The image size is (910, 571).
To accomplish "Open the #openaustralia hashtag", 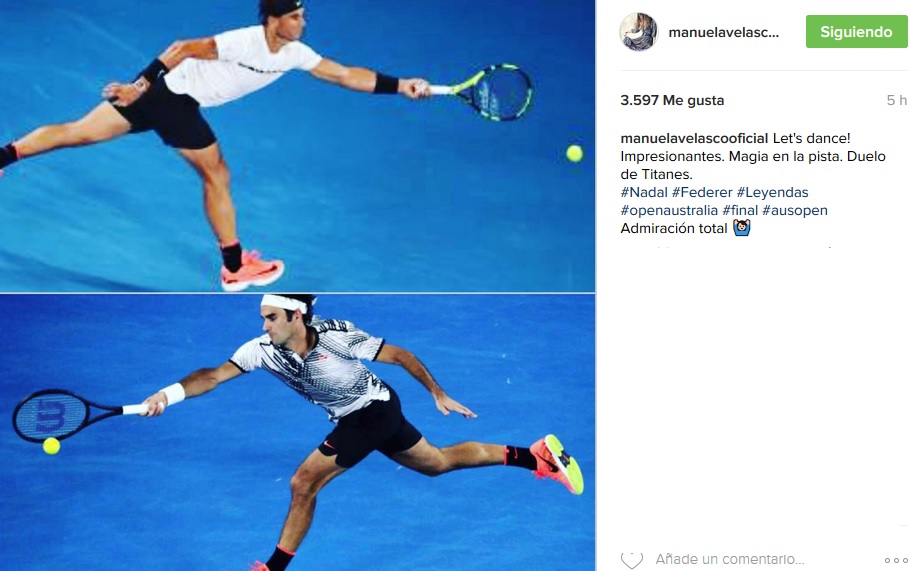I will tap(669, 210).
